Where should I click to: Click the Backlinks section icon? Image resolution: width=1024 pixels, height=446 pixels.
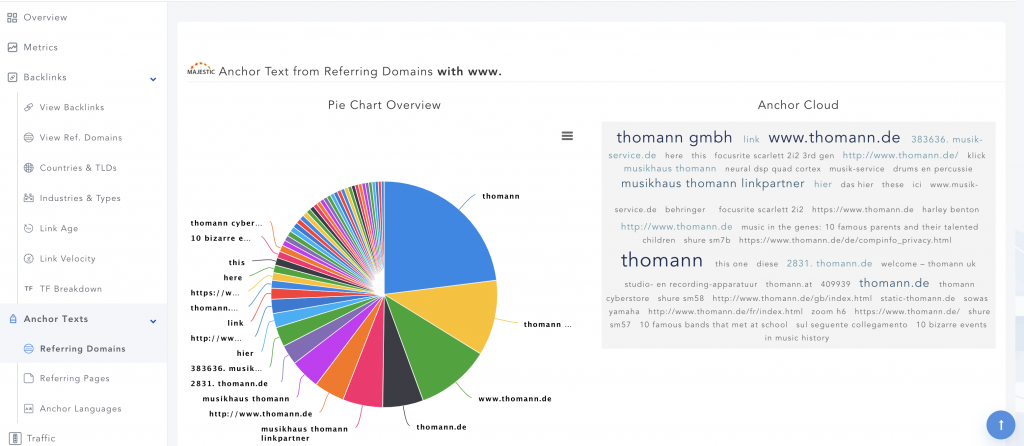coord(12,78)
